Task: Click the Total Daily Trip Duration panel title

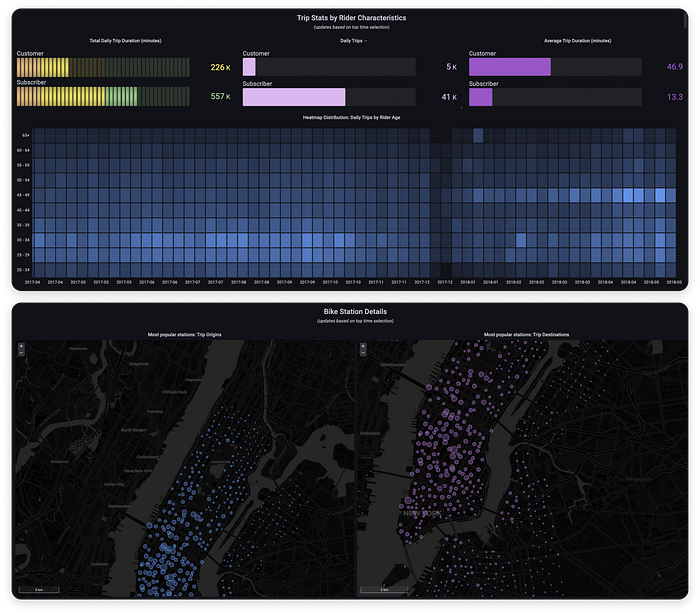Action: 125,41
